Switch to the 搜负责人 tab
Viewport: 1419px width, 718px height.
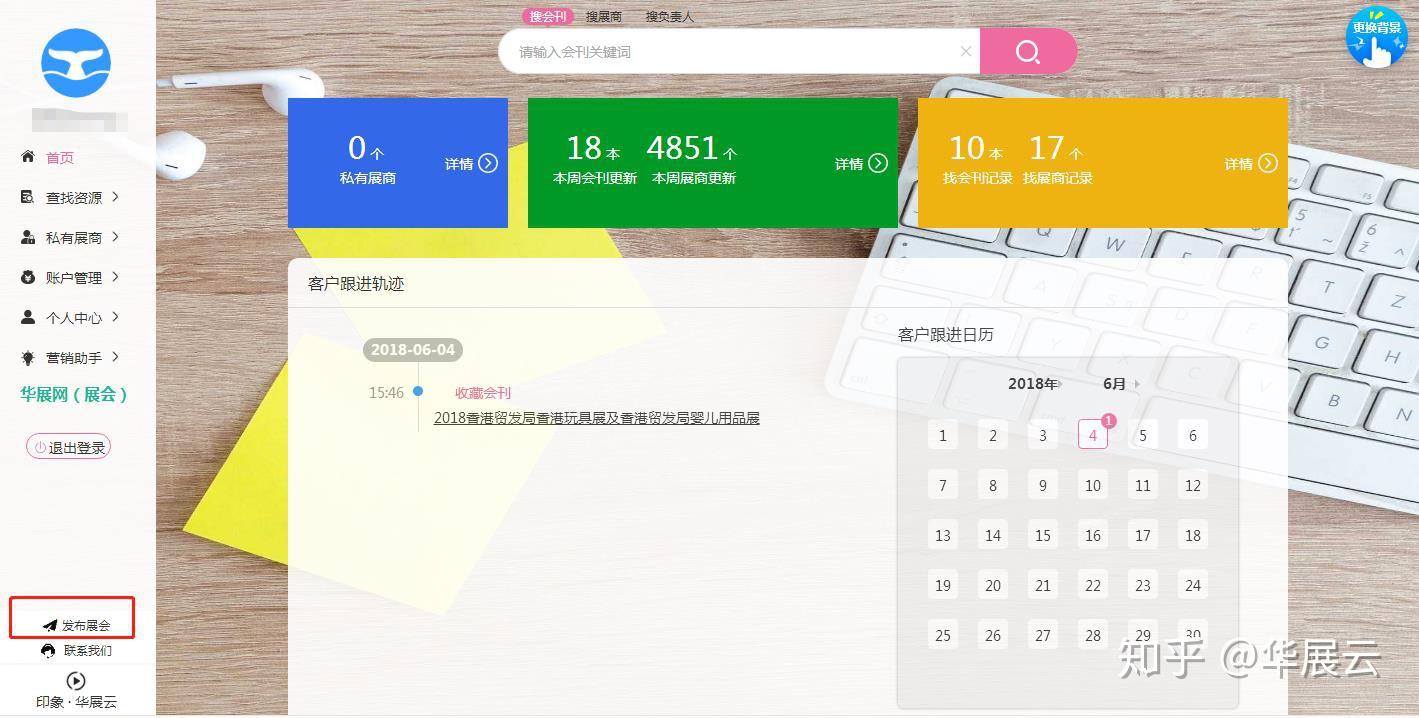point(668,16)
